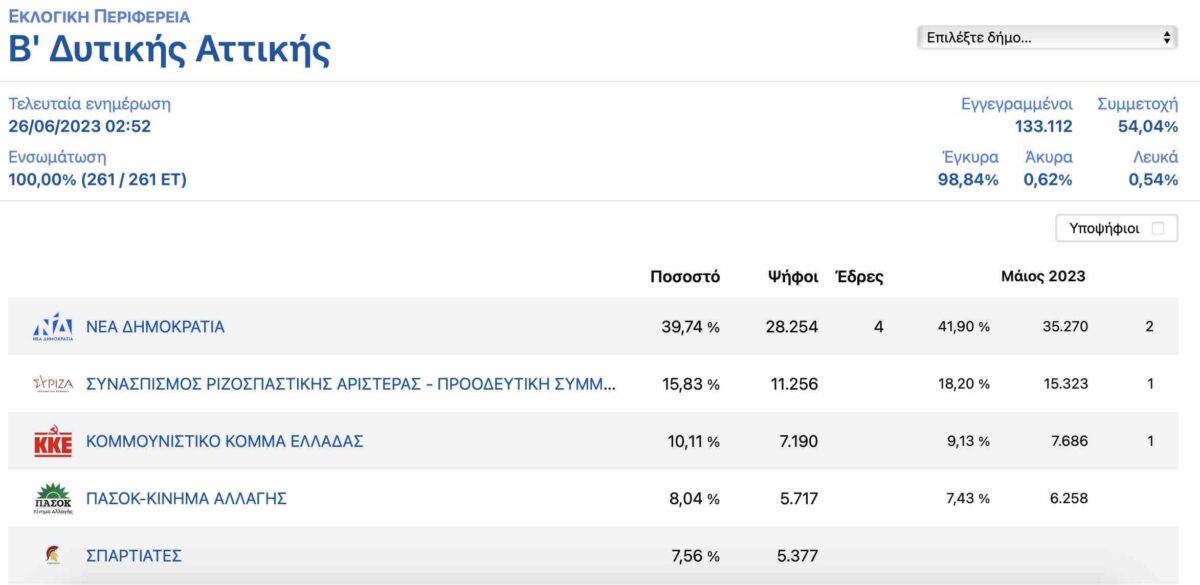Screen dimensions: 1200x585
Task: Click the 7,43 % May 2023 percentage
Action: 968,498
